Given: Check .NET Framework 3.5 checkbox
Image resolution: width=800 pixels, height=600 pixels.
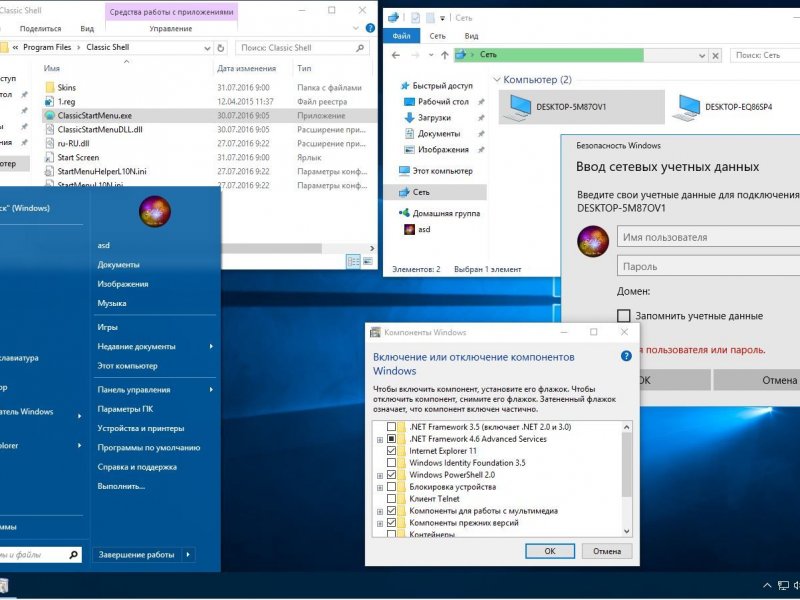Looking at the screenshot, I should pos(391,427).
